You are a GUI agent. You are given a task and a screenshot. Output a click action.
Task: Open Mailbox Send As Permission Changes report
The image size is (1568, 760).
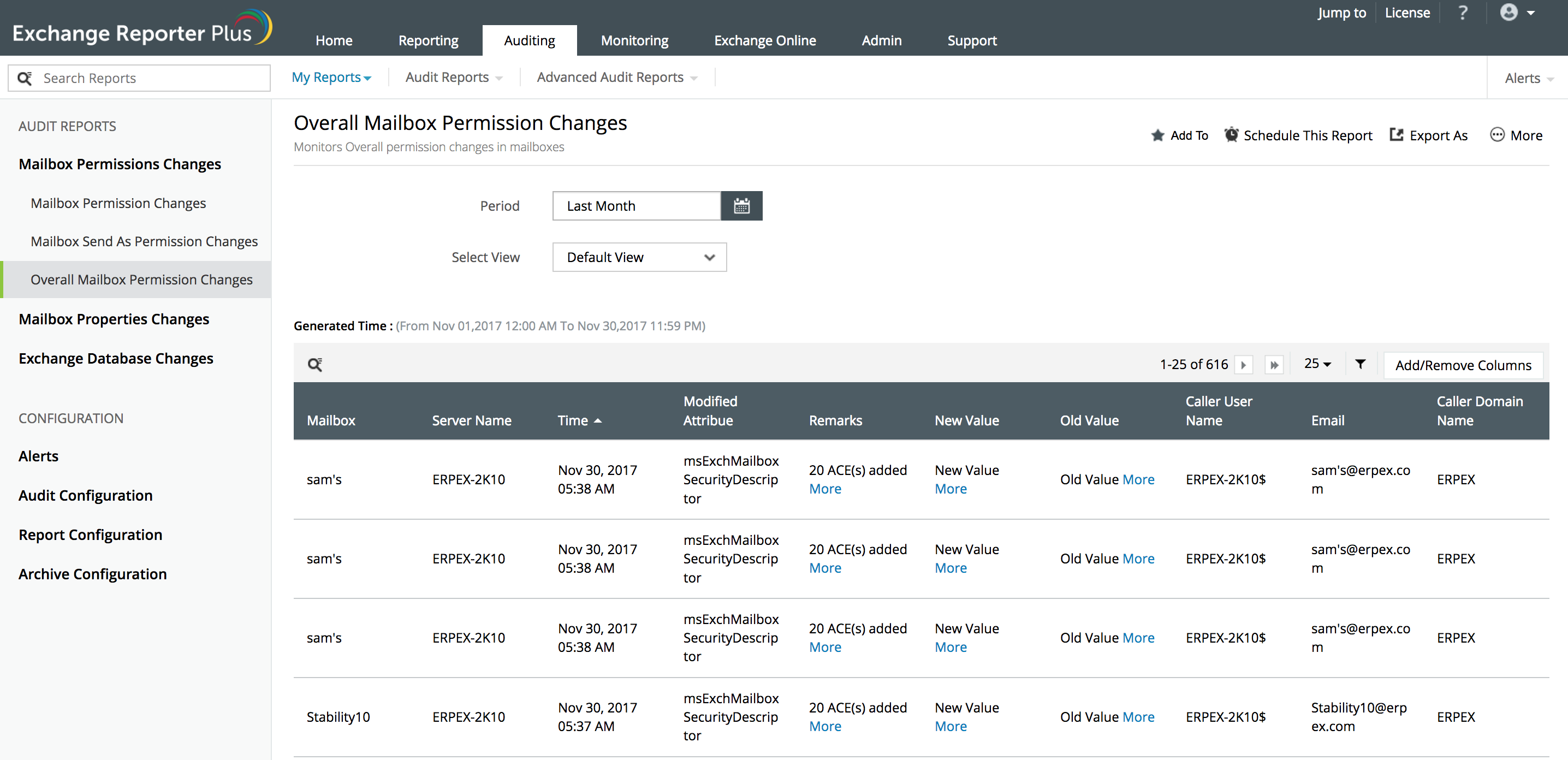click(x=144, y=241)
